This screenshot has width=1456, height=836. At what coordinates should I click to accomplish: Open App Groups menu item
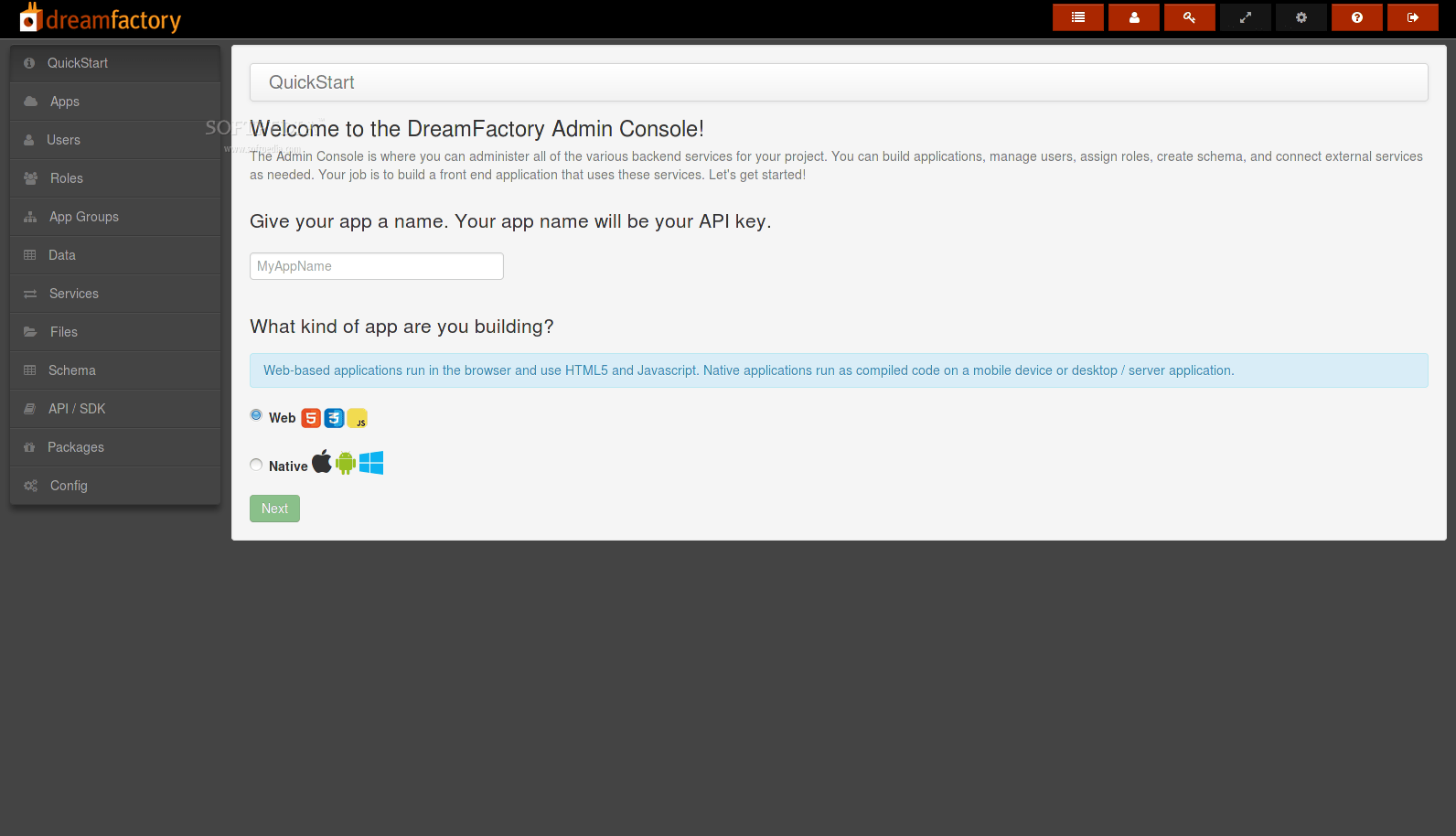[115, 217]
